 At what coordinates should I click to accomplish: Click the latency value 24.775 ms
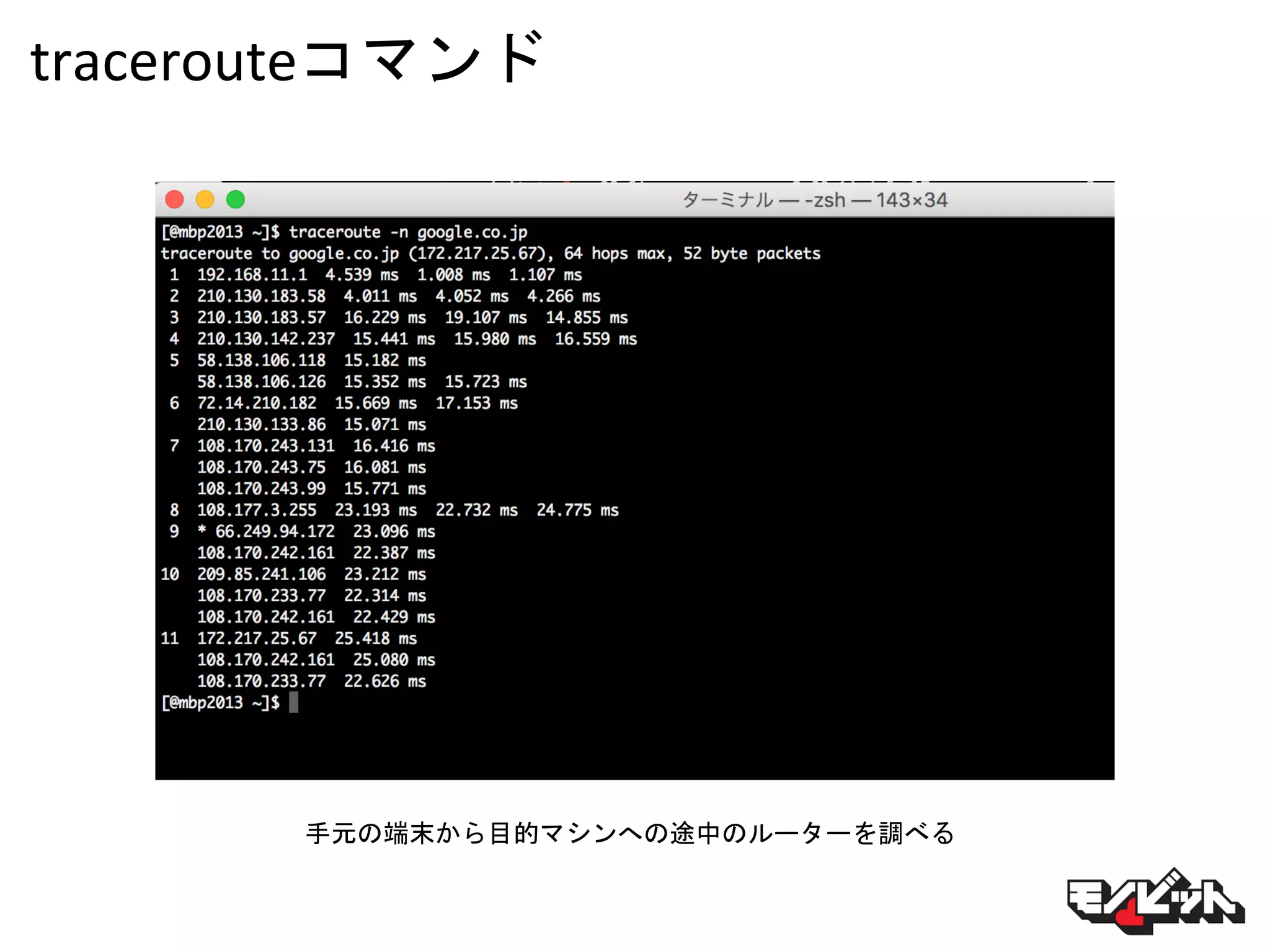pos(577,510)
